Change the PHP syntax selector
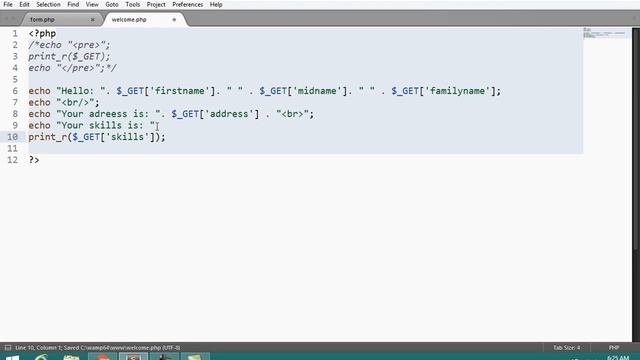This screenshot has width=640, height=360. pos(614,348)
